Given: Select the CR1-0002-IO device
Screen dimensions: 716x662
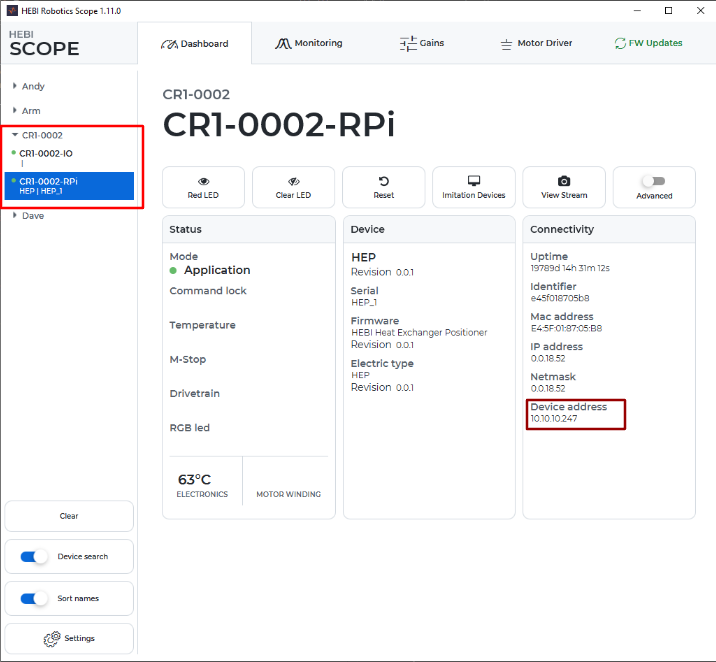Looking at the screenshot, I should (69, 158).
